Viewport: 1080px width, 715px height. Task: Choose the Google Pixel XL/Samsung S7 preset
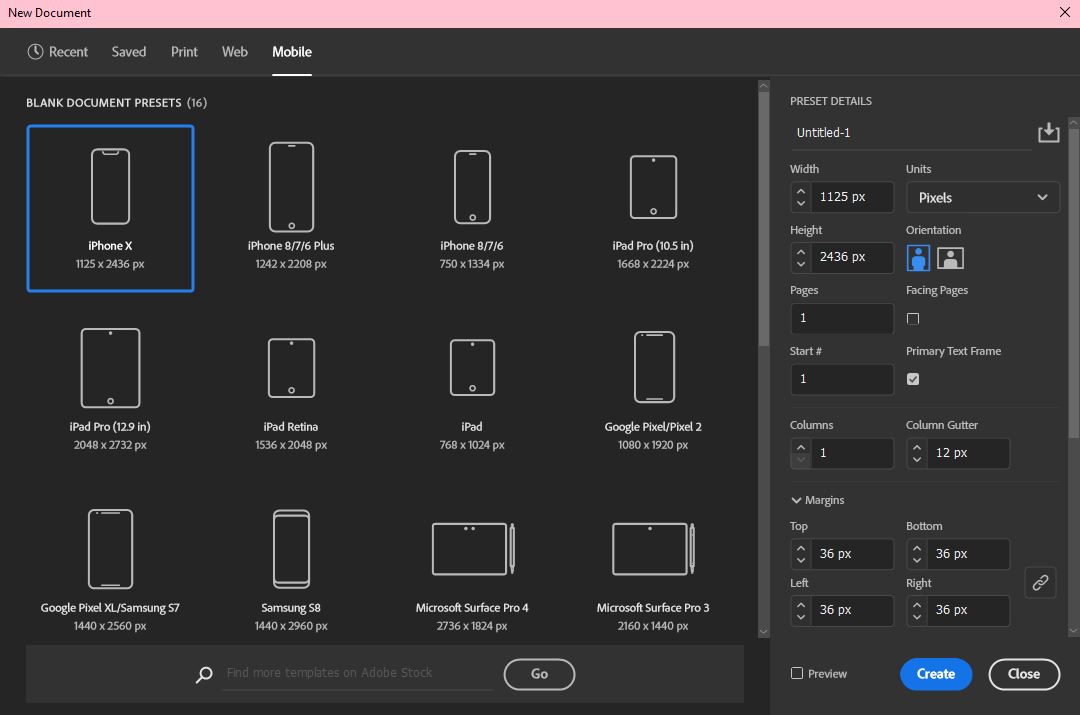click(x=110, y=569)
